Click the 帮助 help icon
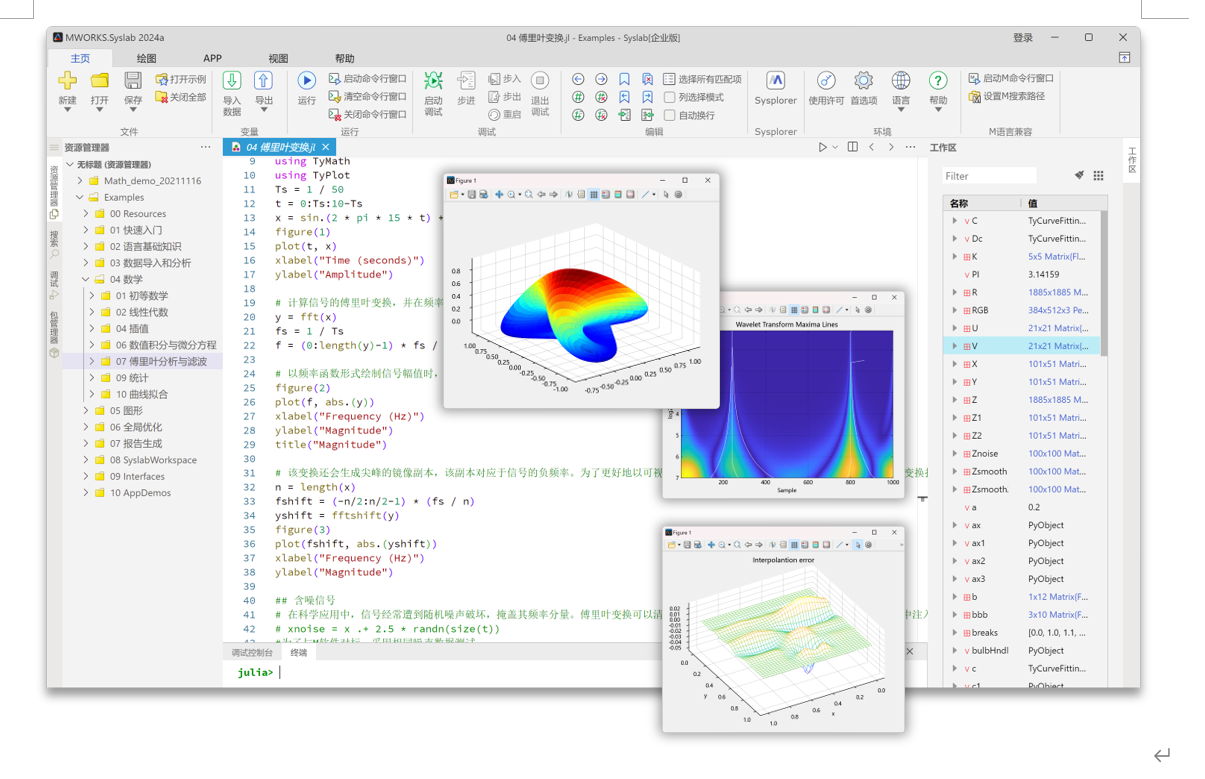Viewport: 1205px width, 779px height. 938,80
